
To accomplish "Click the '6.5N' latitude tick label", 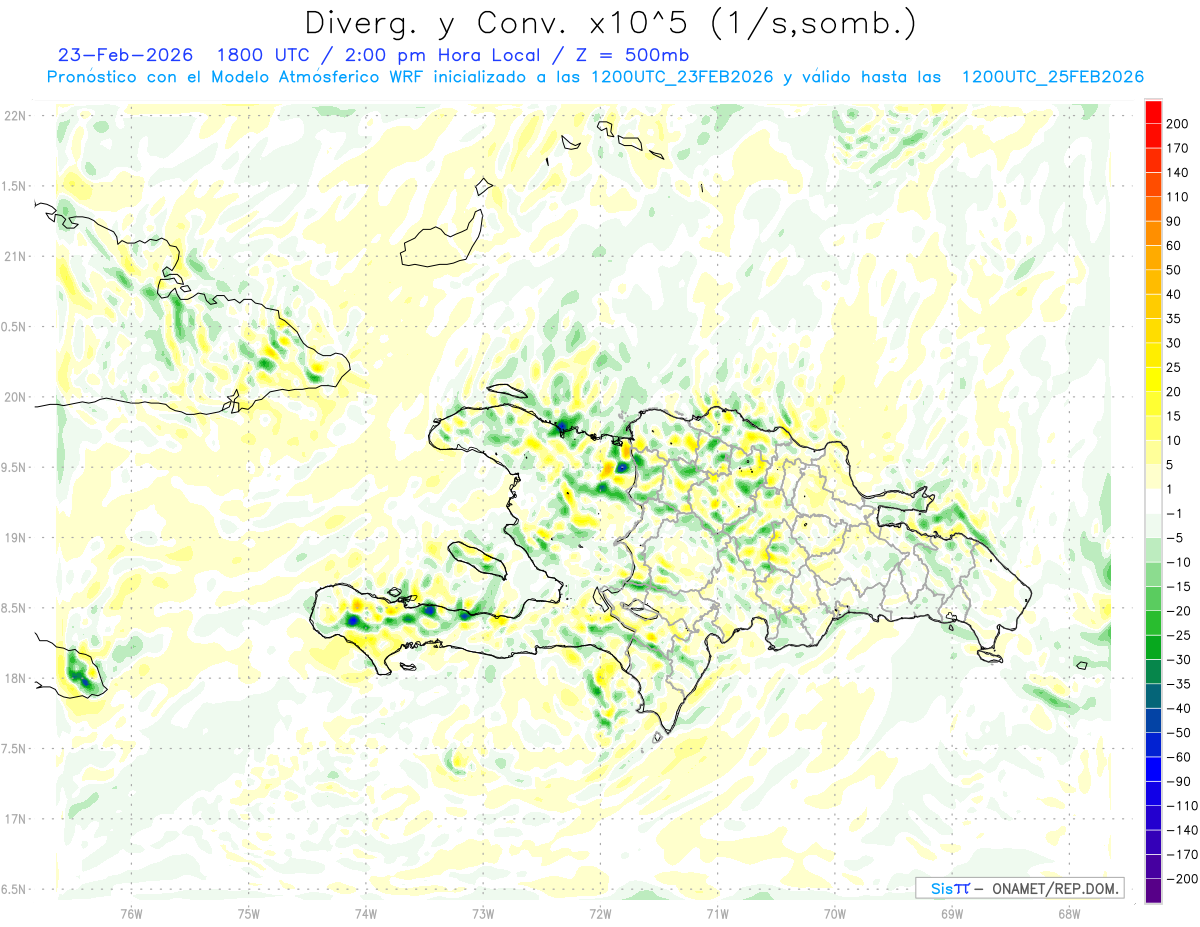I will (14, 889).
